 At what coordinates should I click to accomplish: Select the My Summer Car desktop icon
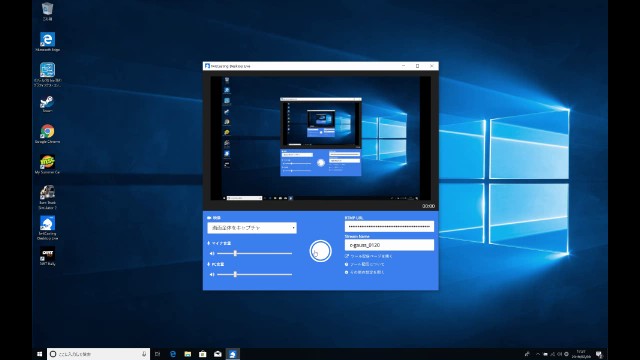[47, 164]
